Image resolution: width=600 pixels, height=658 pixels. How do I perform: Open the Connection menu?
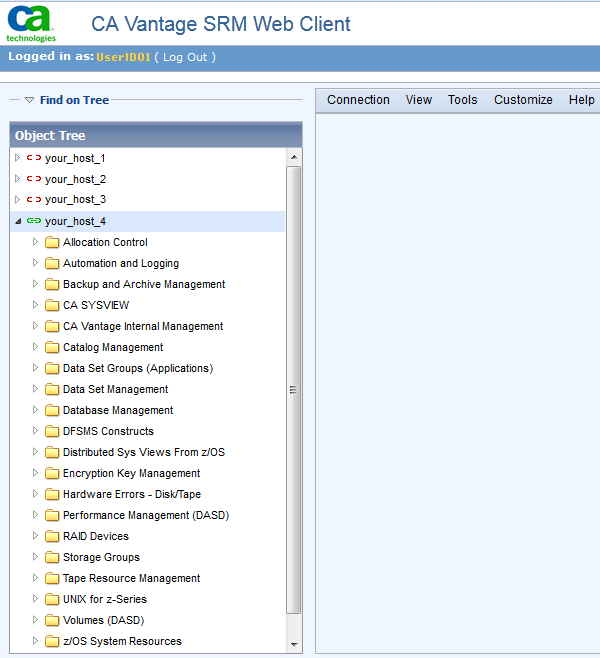click(358, 100)
